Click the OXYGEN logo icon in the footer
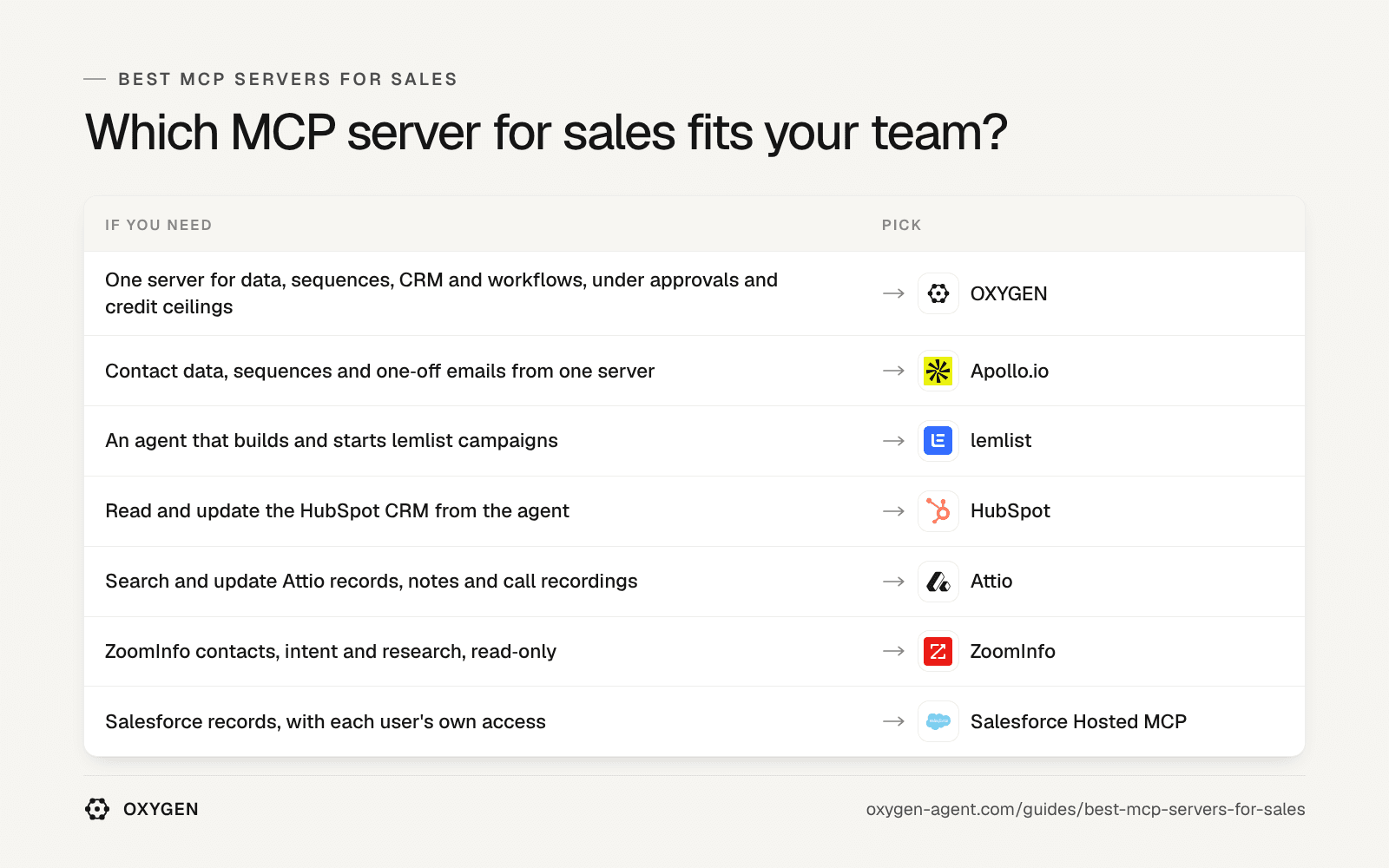The height and width of the screenshot is (868, 1389). (97, 809)
